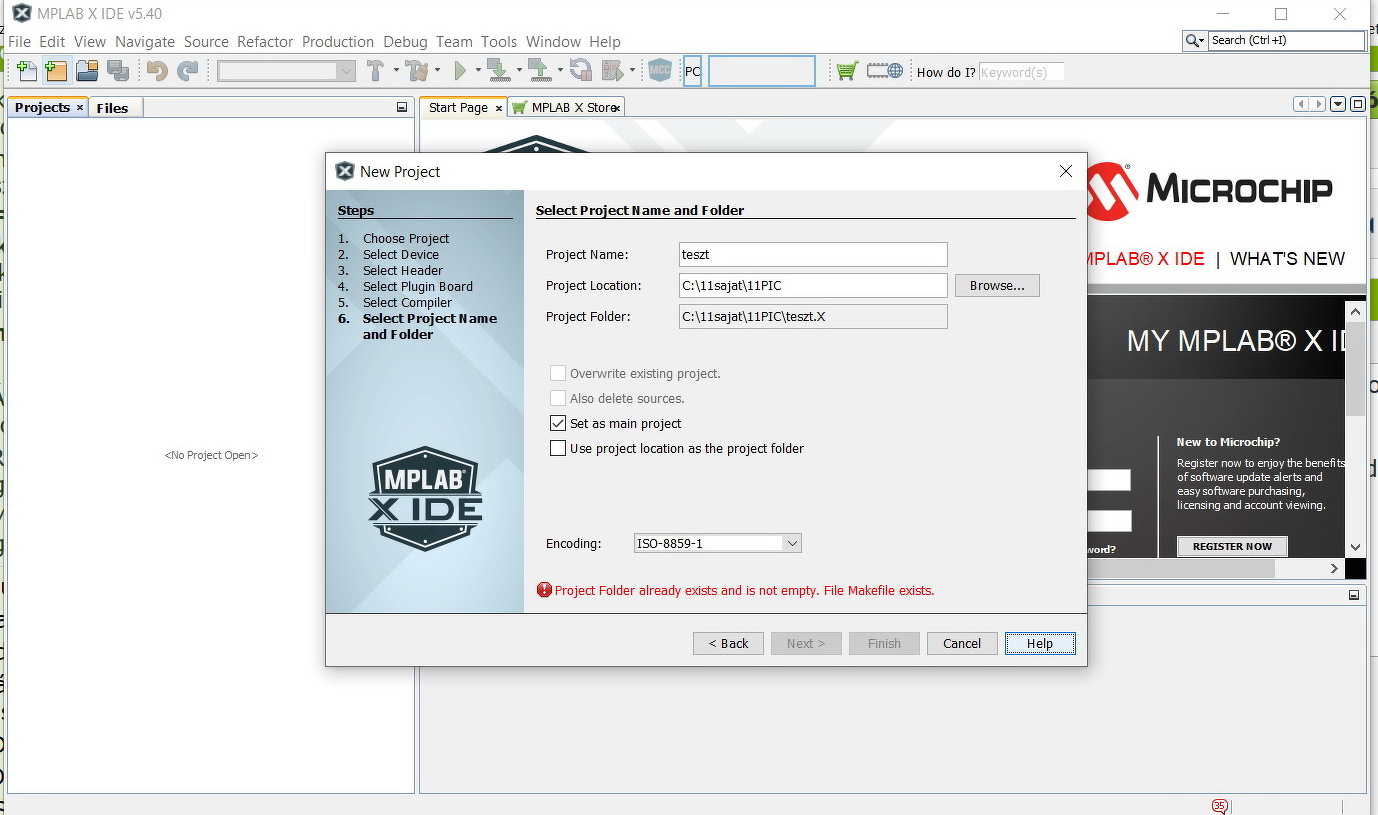The height and width of the screenshot is (815, 1378).
Task: Expand the Run Project dropdown arrow
Action: [x=478, y=71]
